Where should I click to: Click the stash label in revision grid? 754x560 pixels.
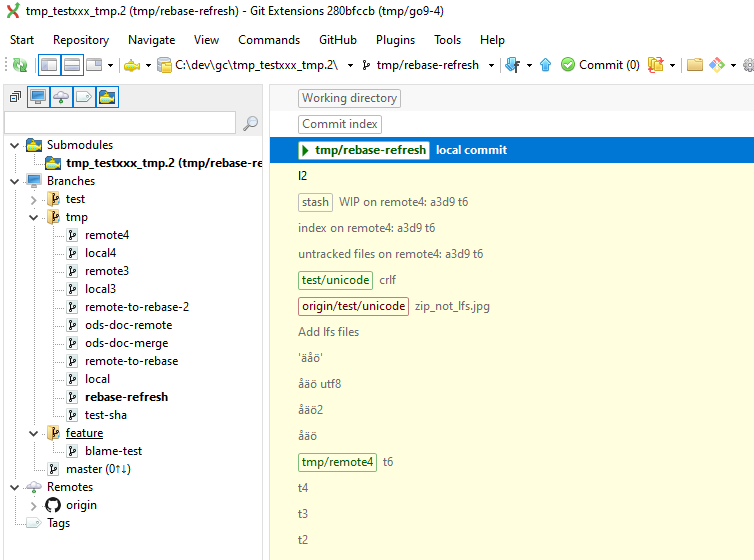point(315,202)
